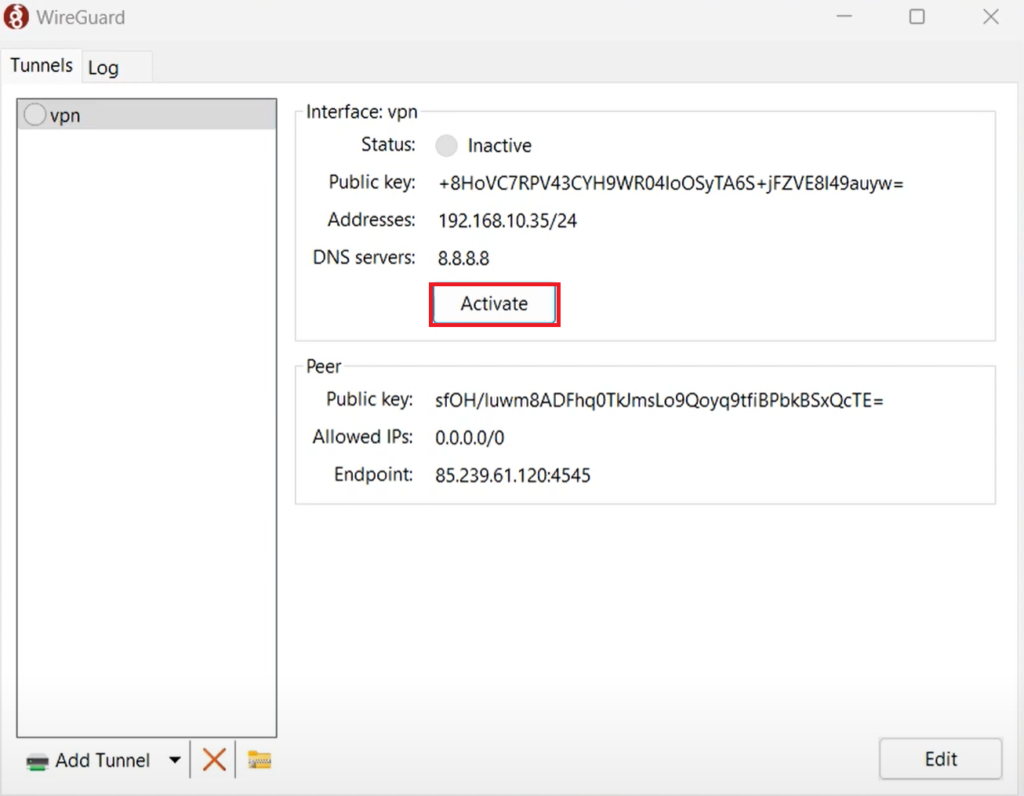This screenshot has height=796, width=1024.
Task: Click the Add Tunnel button
Action: (100, 760)
